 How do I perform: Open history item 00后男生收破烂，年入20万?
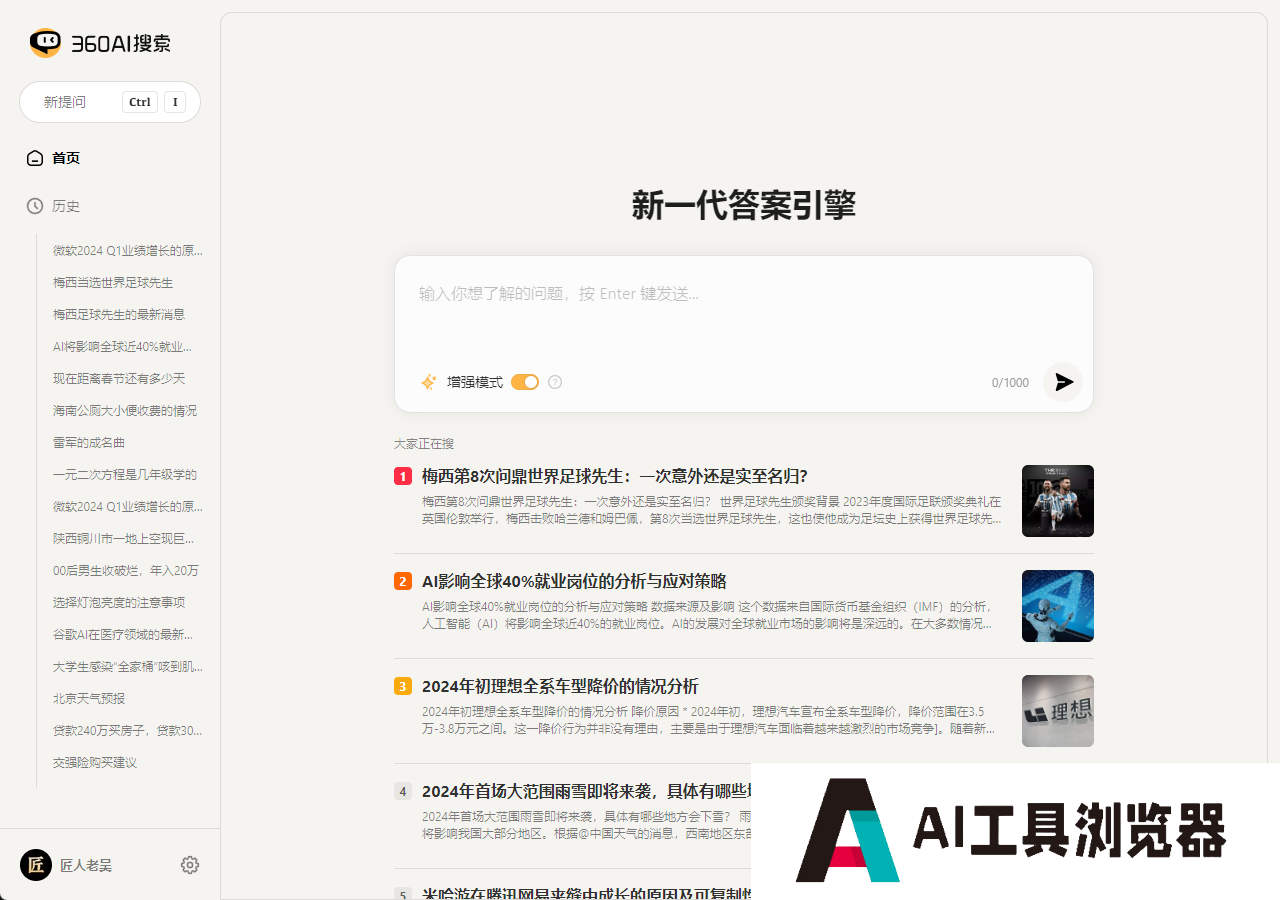pyautogui.click(x=126, y=571)
